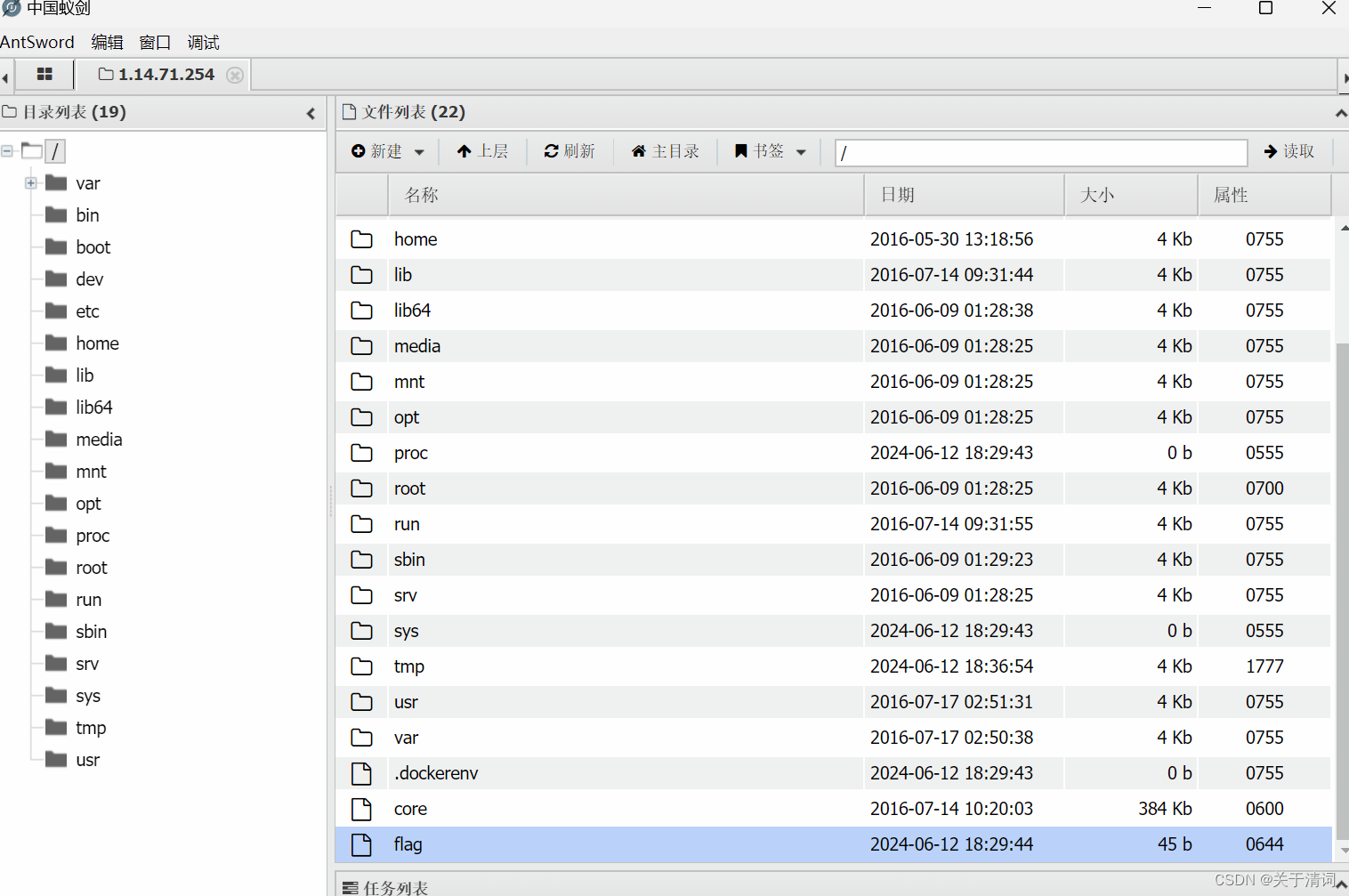
Task: Click the home folder icon in tree
Action: point(56,343)
